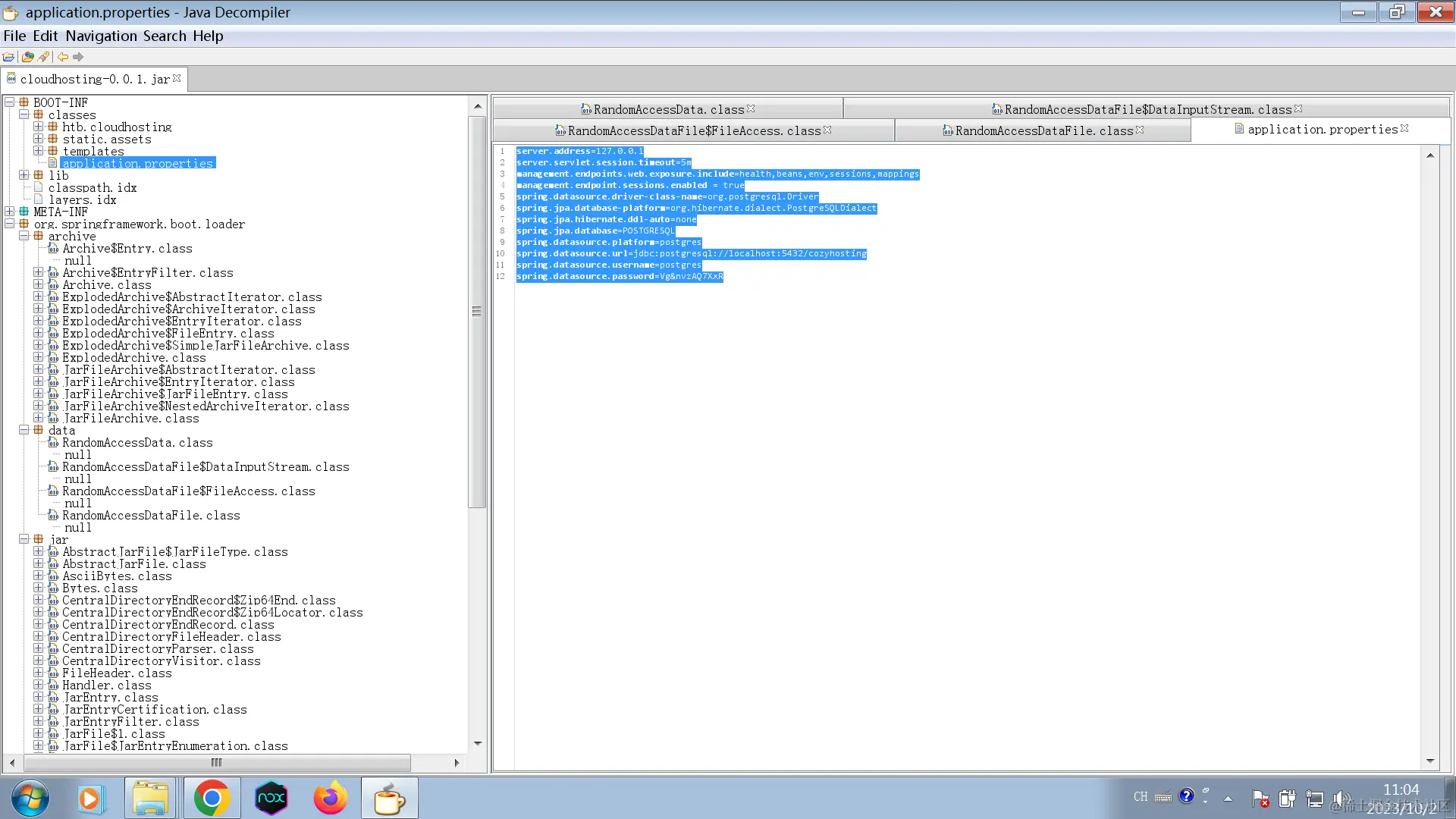Open the Navigation menu

pyautogui.click(x=101, y=36)
